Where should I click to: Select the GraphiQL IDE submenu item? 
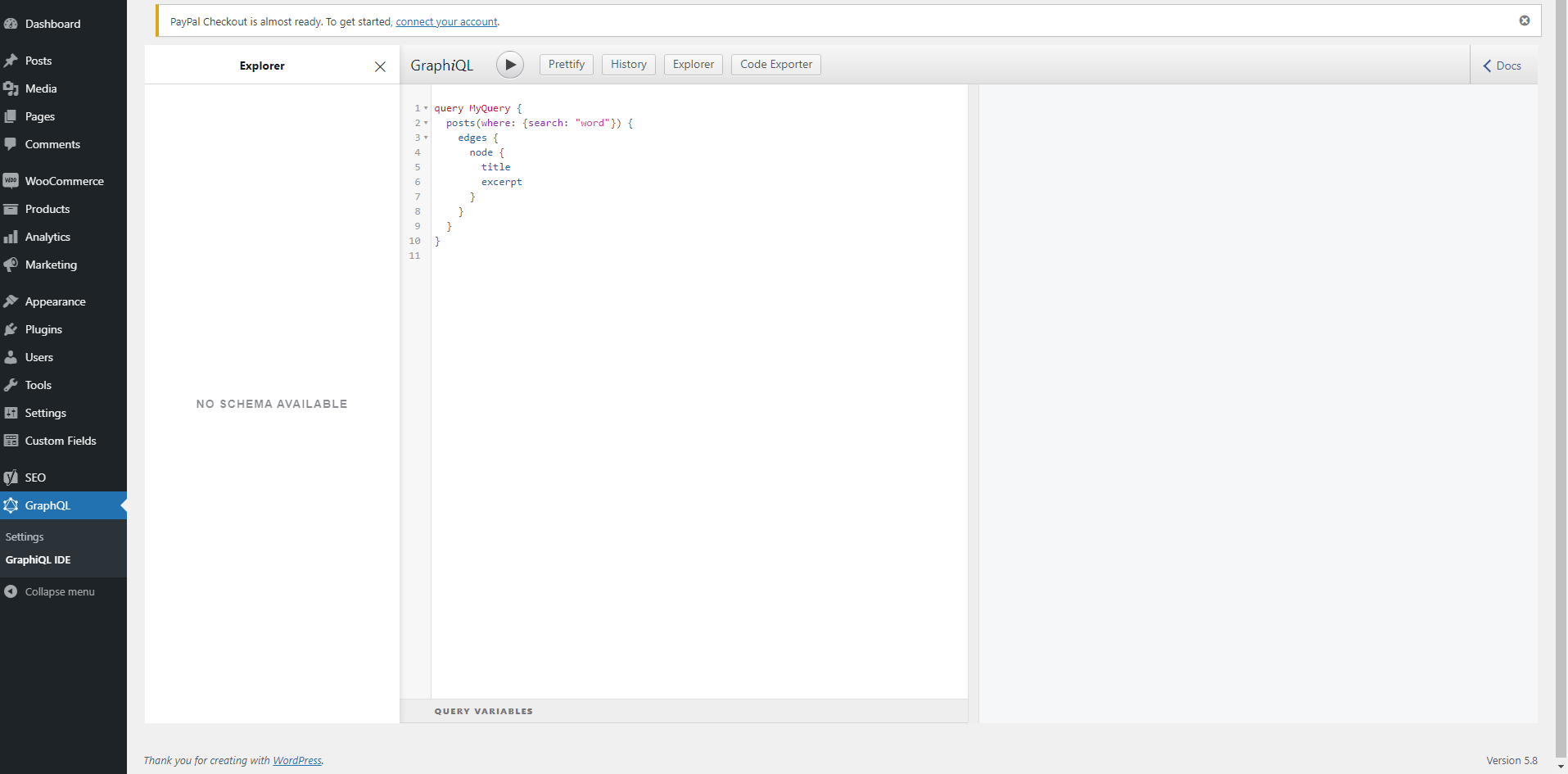click(38, 560)
